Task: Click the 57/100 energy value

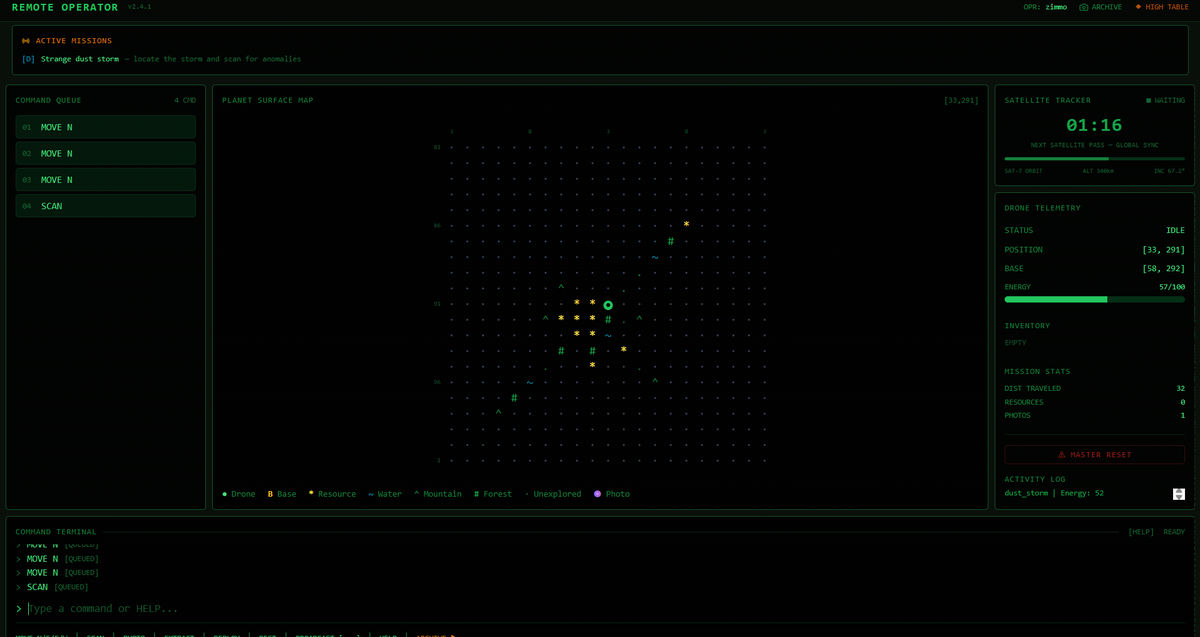Action: 1172,287
